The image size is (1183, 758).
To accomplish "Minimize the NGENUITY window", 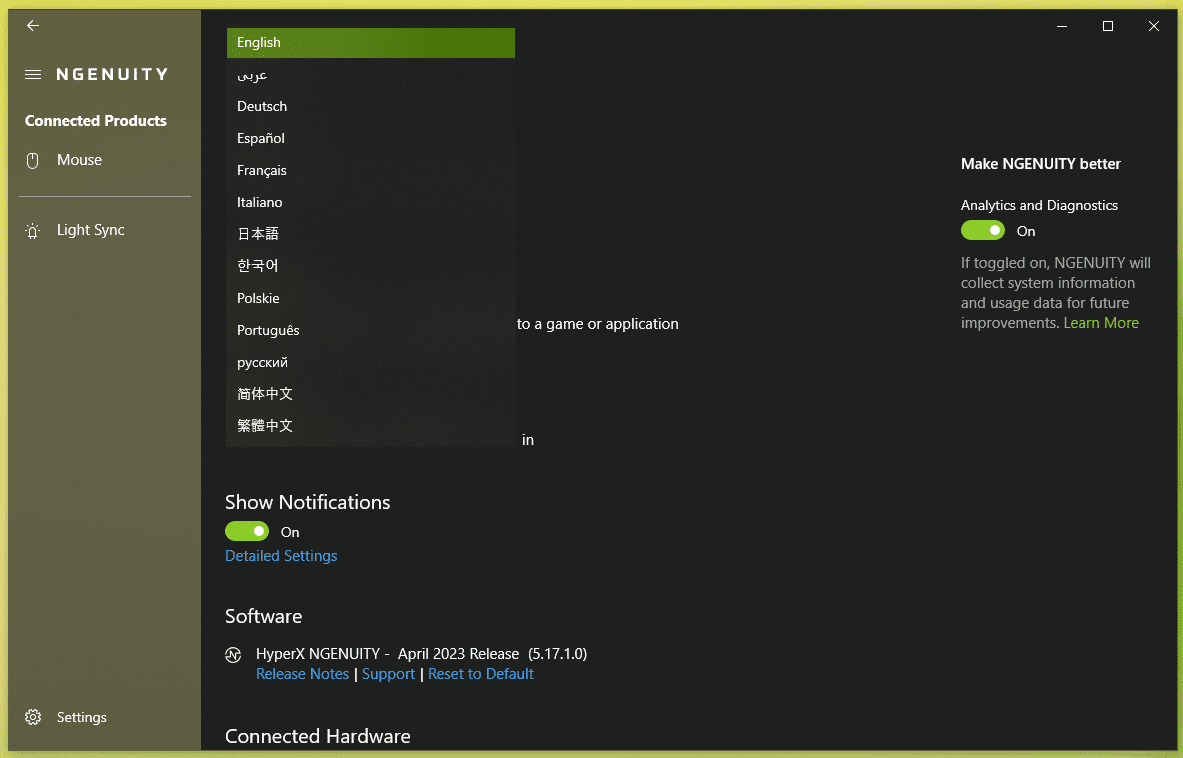I will (x=1062, y=26).
